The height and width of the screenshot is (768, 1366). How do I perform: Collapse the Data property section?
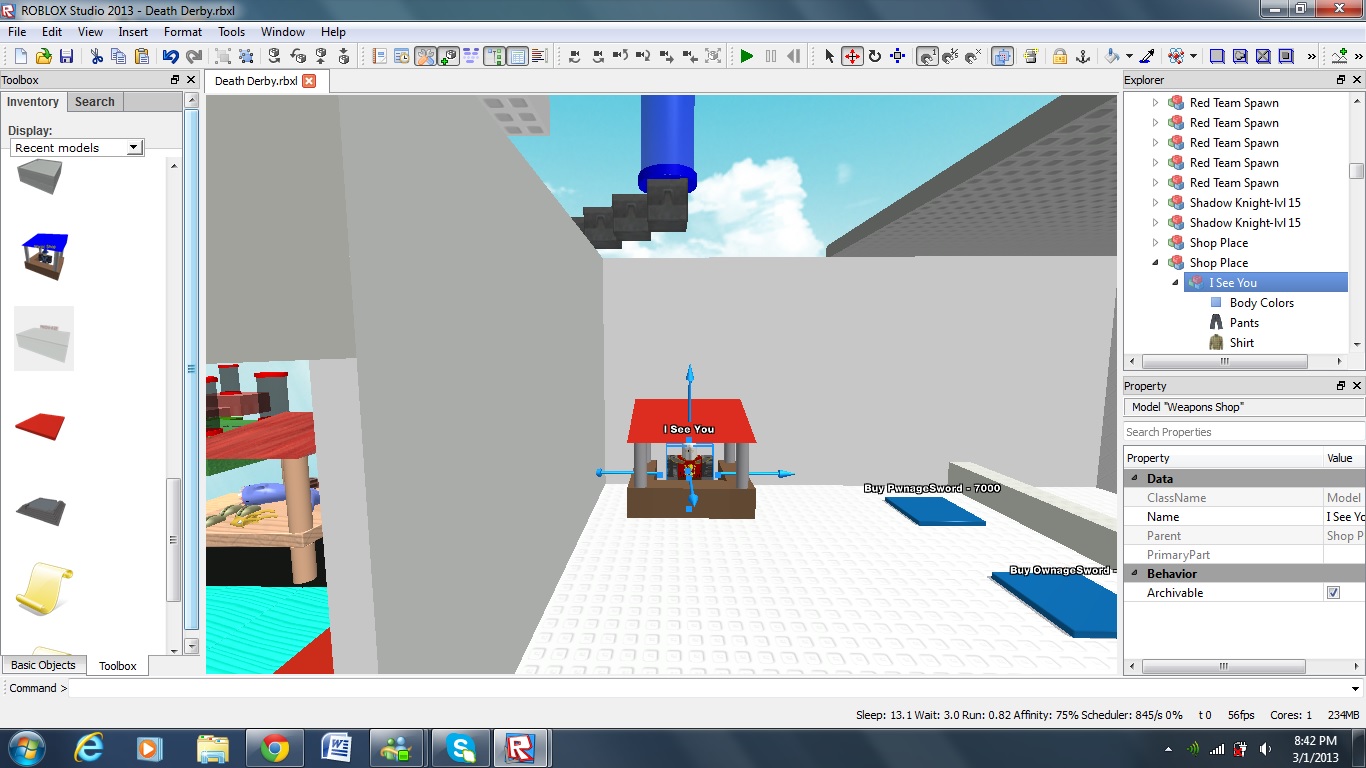click(1135, 479)
